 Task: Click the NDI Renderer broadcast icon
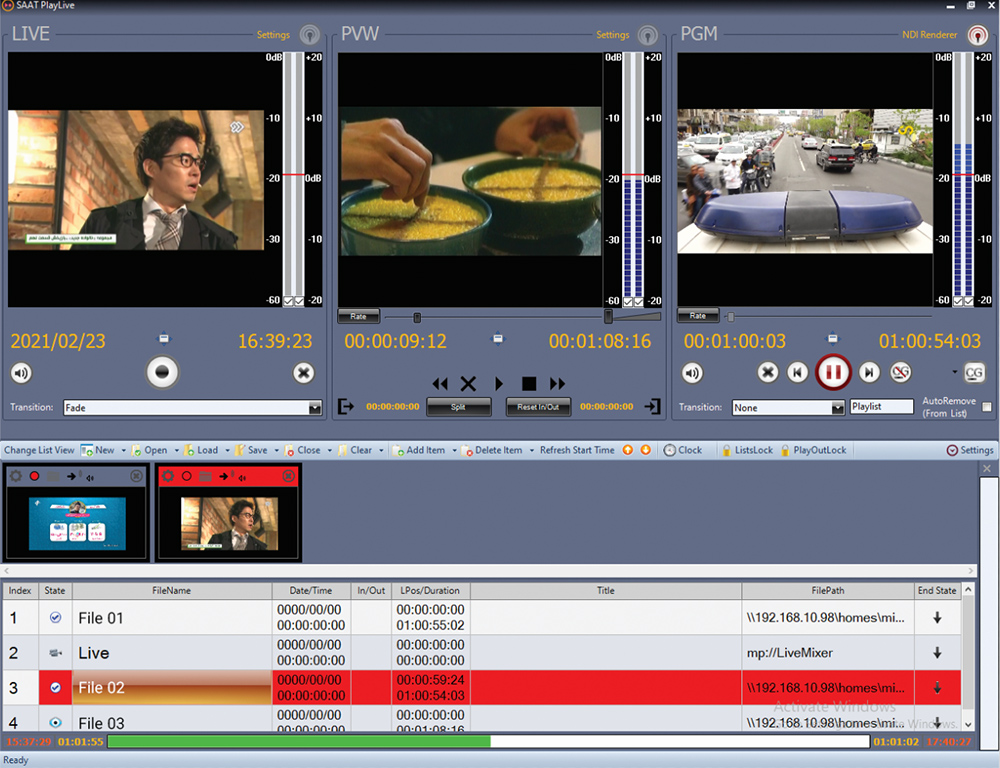click(x=975, y=36)
